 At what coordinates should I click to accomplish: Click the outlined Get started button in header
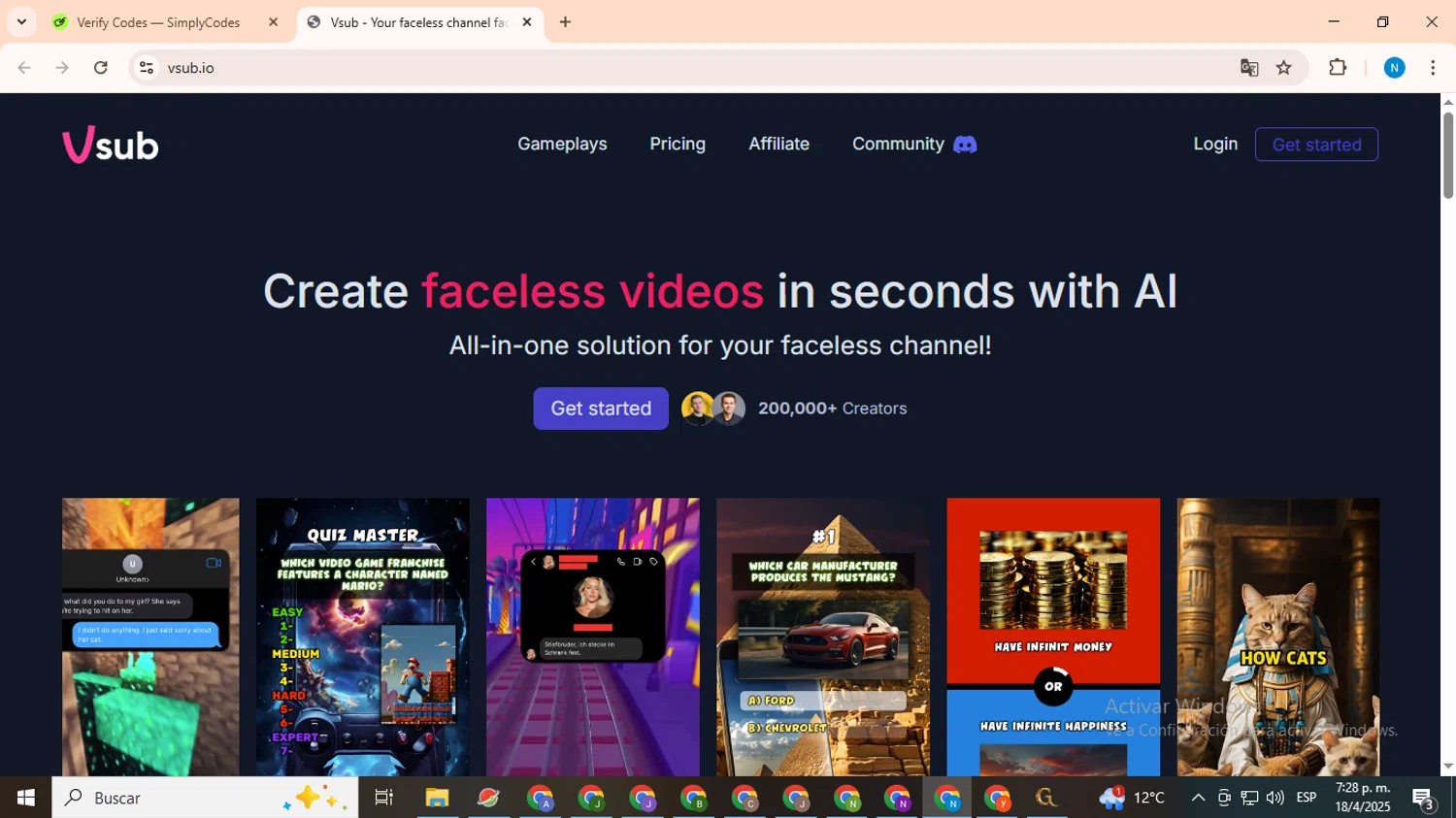point(1316,145)
